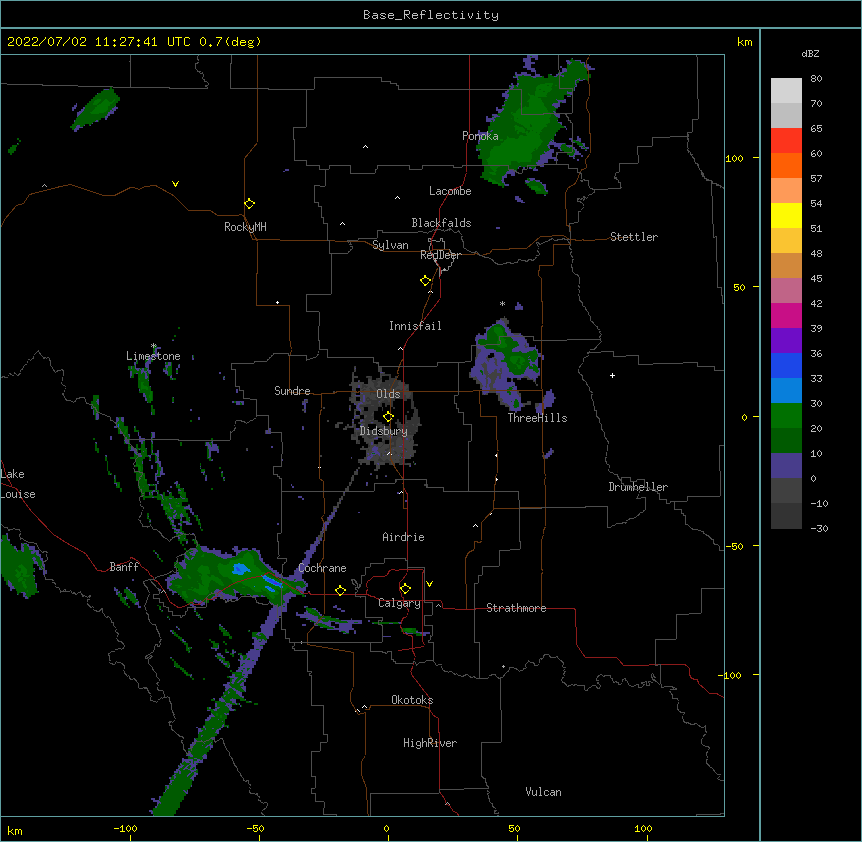The height and width of the screenshot is (842, 862).
Task: Click the asterisk marker above Limestone label
Action: (154, 346)
